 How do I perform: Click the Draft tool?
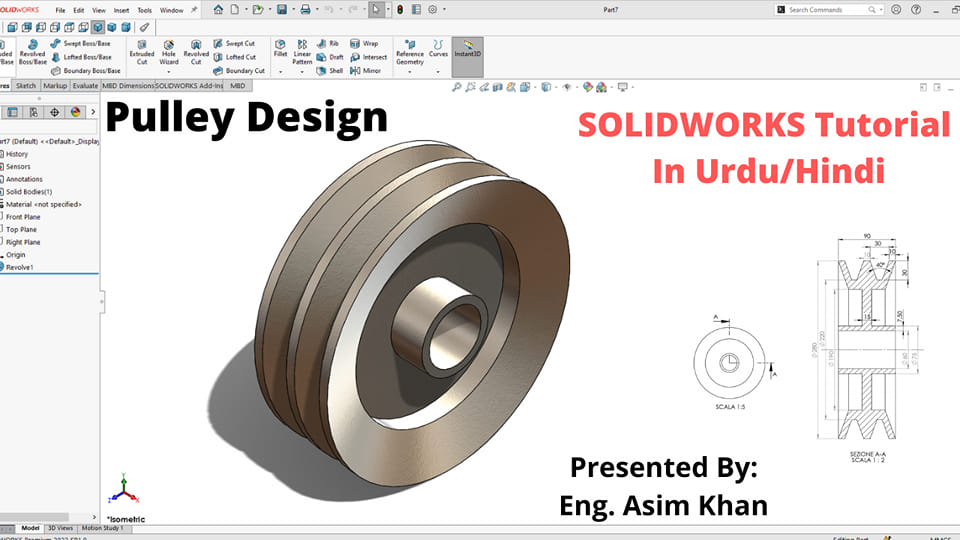(x=330, y=57)
